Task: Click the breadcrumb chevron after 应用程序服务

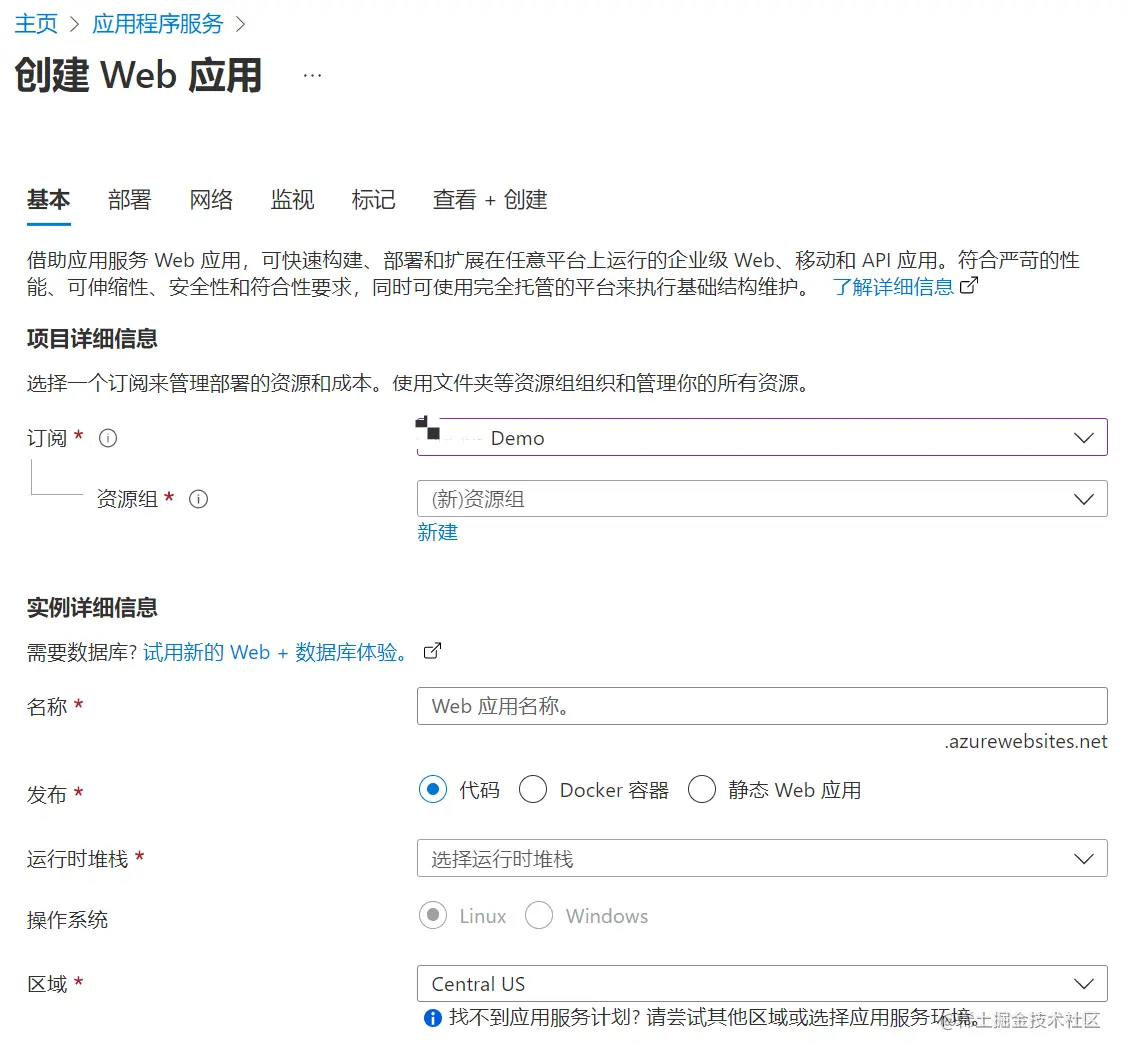Action: coord(241,24)
